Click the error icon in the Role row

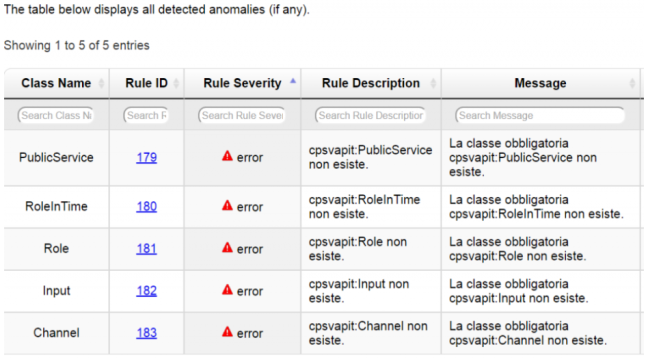tap(227, 248)
